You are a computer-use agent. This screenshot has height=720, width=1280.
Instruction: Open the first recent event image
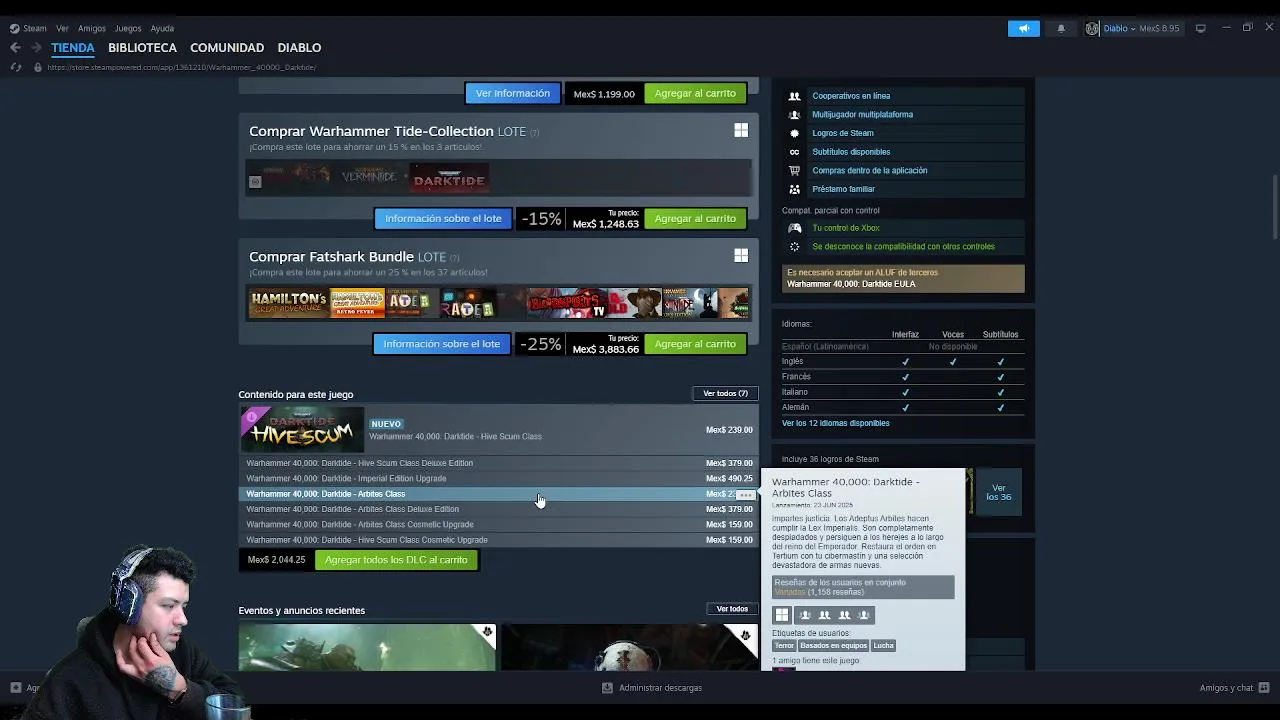(367, 647)
